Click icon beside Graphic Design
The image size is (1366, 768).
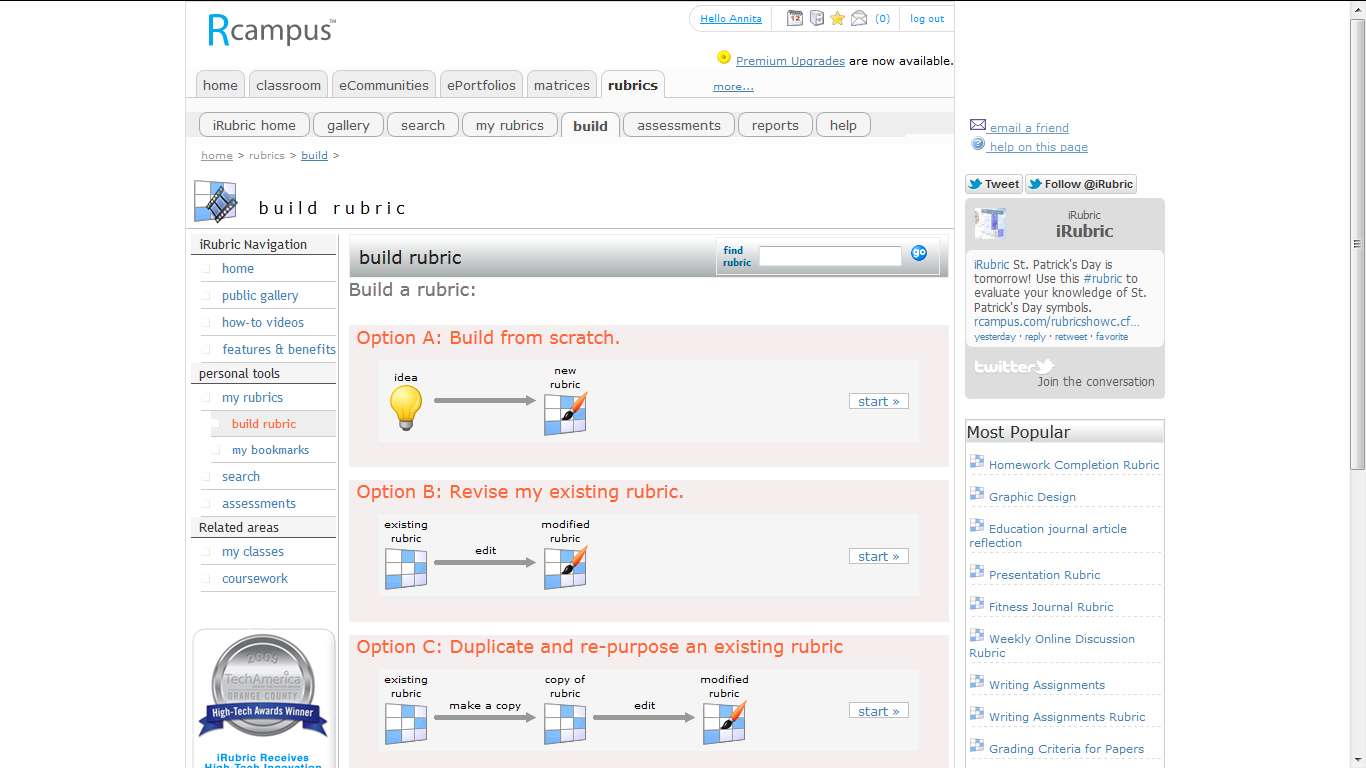click(977, 493)
